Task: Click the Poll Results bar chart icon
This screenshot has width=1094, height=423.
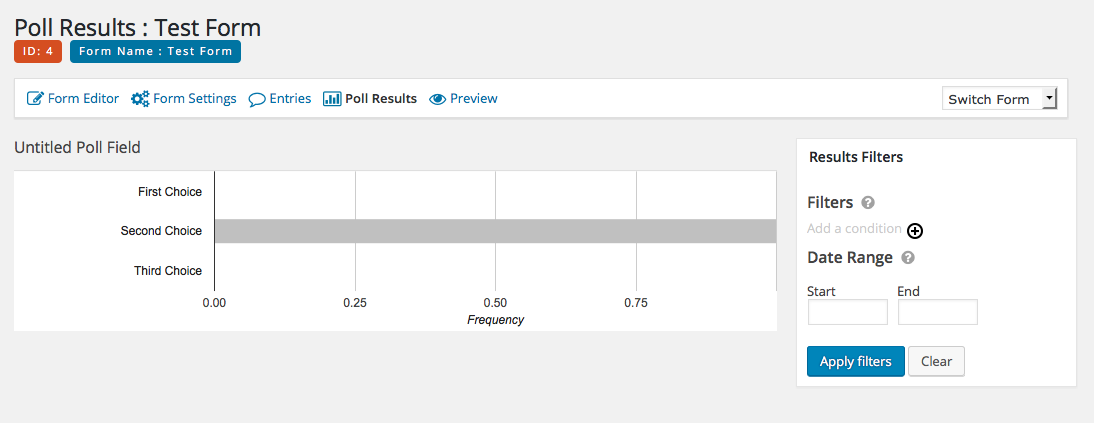Action: pos(331,98)
